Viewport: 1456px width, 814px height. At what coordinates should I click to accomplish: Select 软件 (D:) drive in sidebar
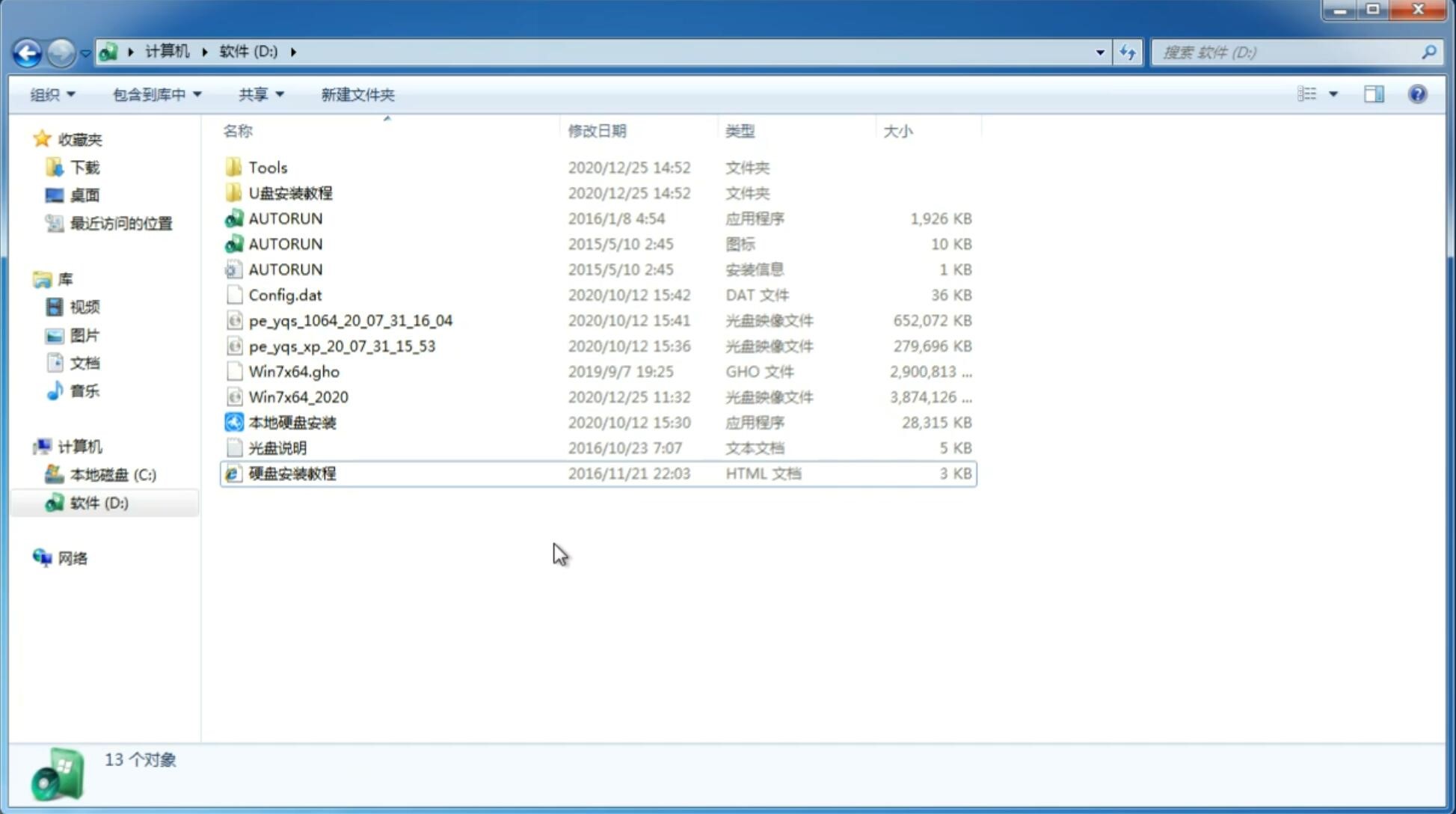pyautogui.click(x=99, y=502)
